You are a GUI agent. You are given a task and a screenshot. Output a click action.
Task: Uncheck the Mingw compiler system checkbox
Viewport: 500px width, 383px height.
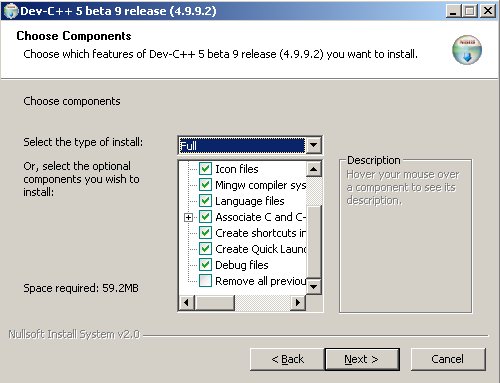[x=205, y=185]
